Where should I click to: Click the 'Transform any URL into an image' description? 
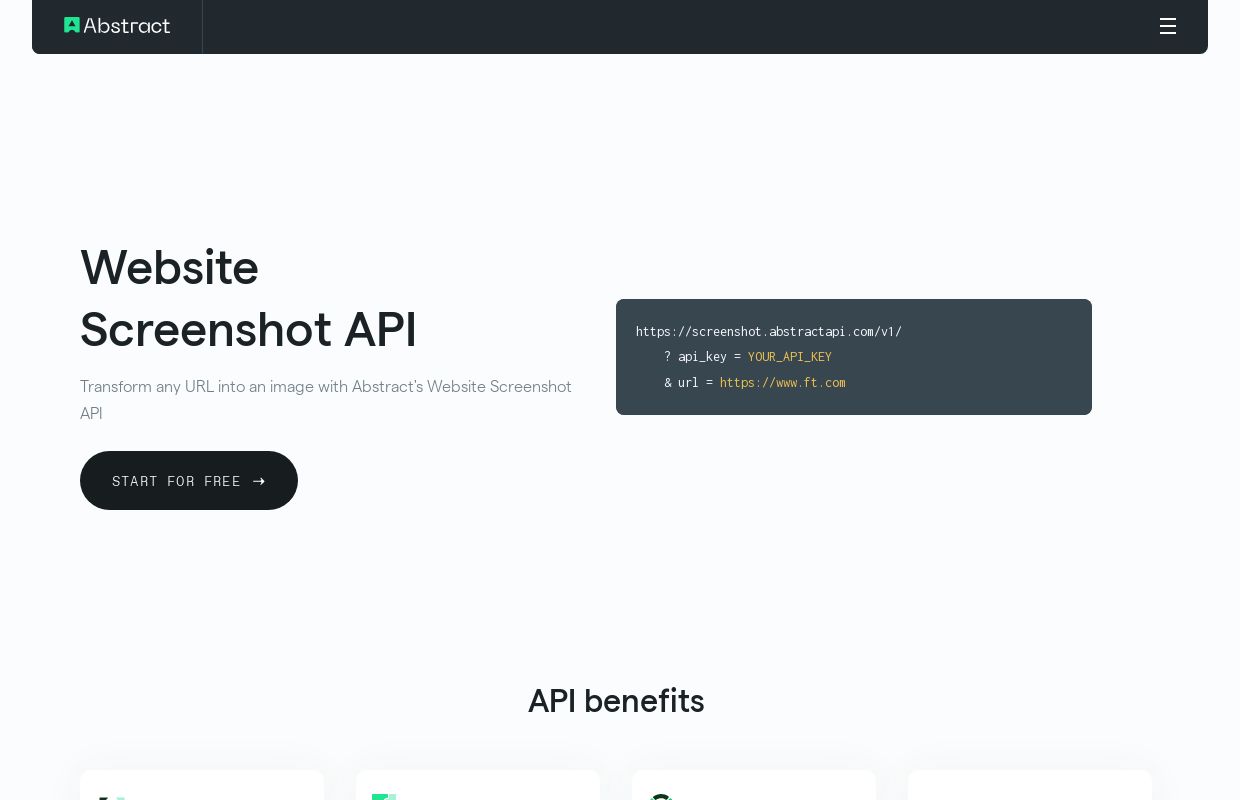(326, 400)
